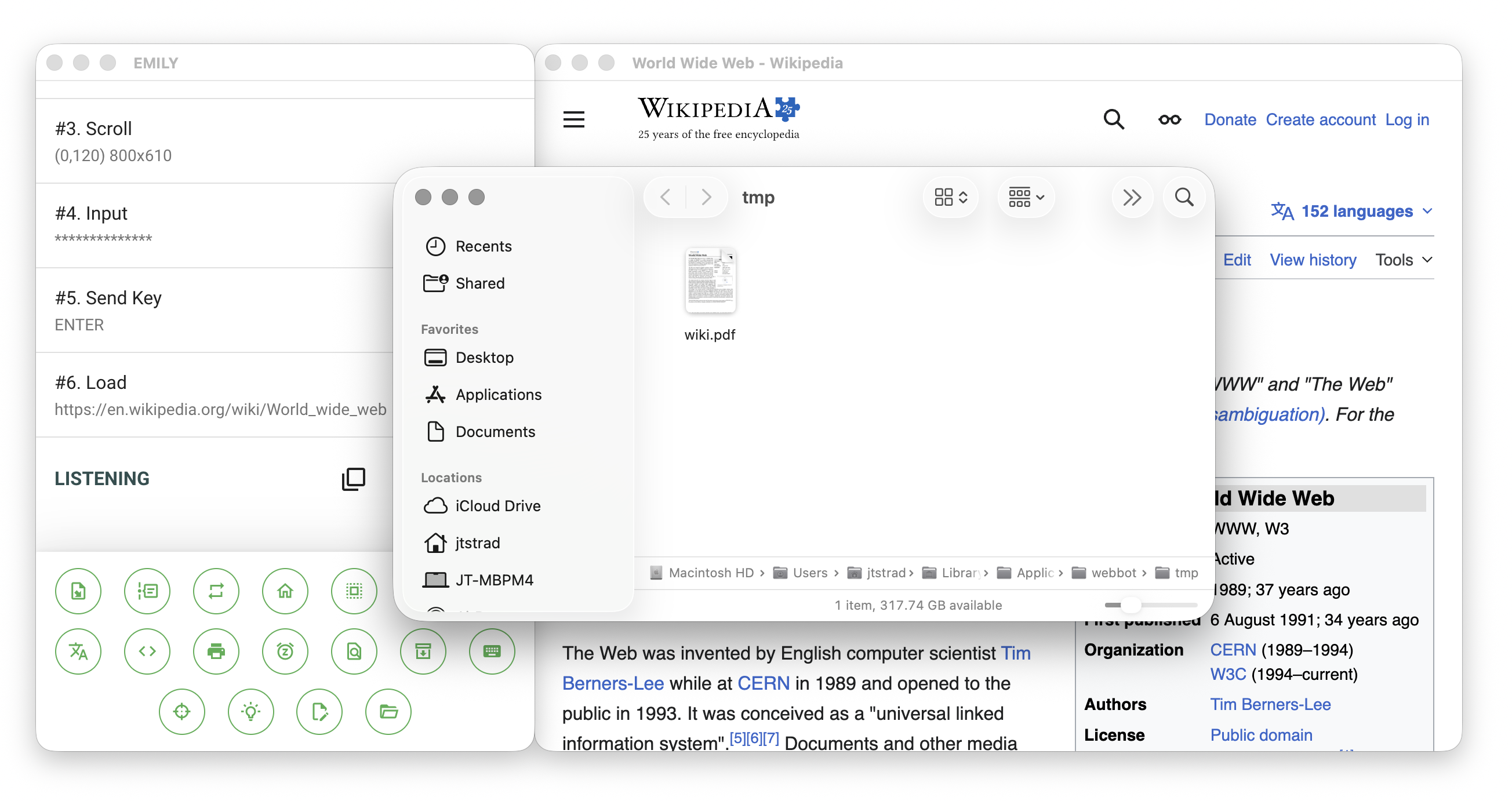Click the lightbulb icon button
This screenshot has height=801, width=1512.
[x=250, y=712]
